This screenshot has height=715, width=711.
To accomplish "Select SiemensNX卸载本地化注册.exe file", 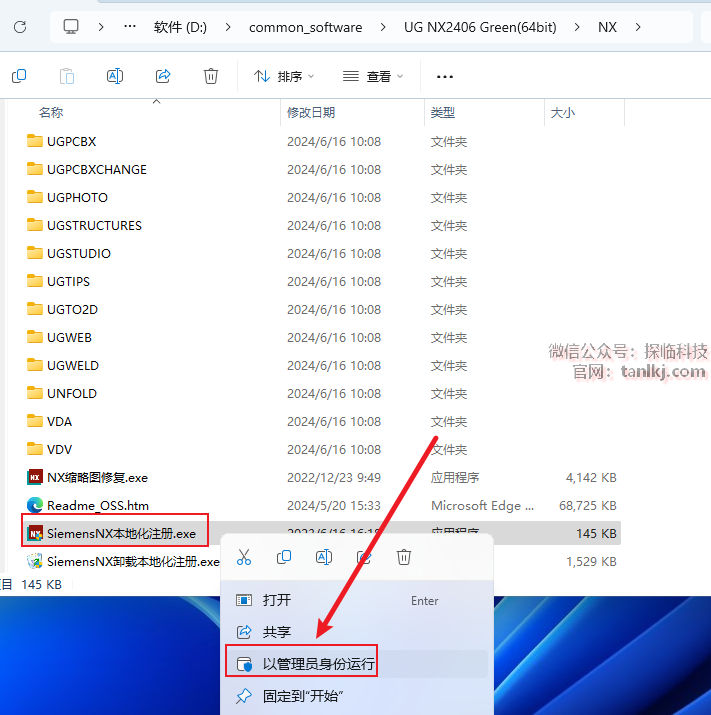I will [x=123, y=561].
